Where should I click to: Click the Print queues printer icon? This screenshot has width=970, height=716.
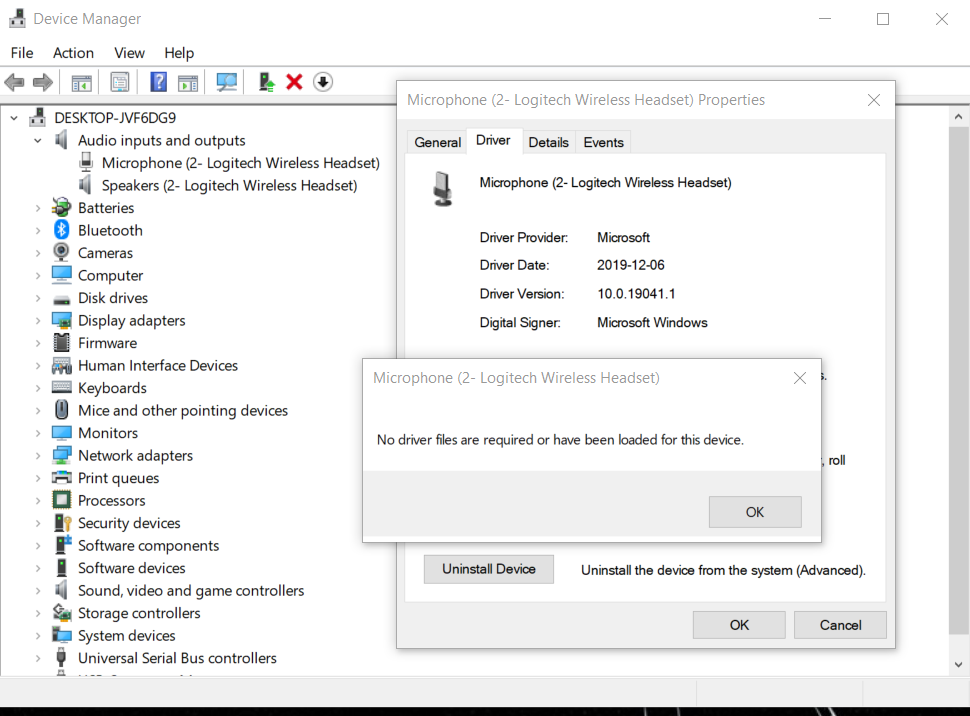(x=61, y=477)
